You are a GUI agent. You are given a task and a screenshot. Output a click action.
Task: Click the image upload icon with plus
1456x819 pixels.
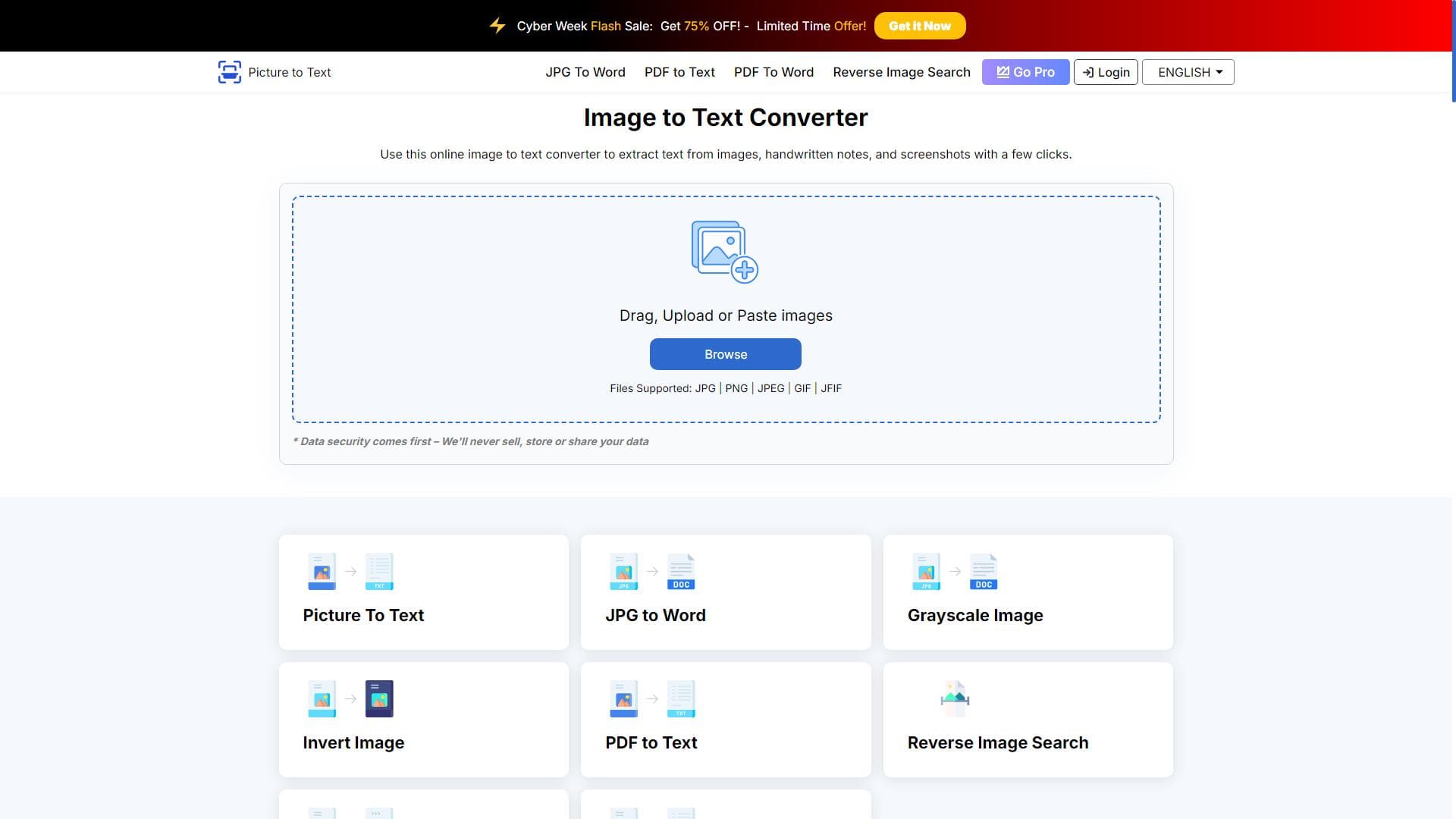tap(725, 252)
